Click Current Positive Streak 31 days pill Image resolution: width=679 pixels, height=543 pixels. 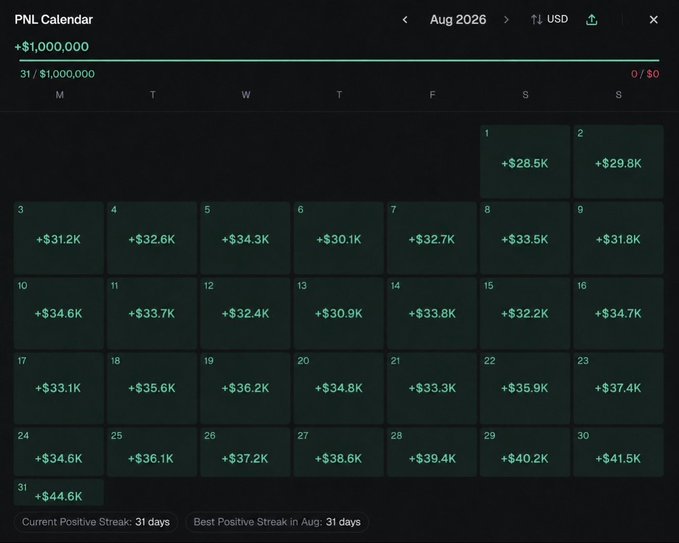coord(96,522)
